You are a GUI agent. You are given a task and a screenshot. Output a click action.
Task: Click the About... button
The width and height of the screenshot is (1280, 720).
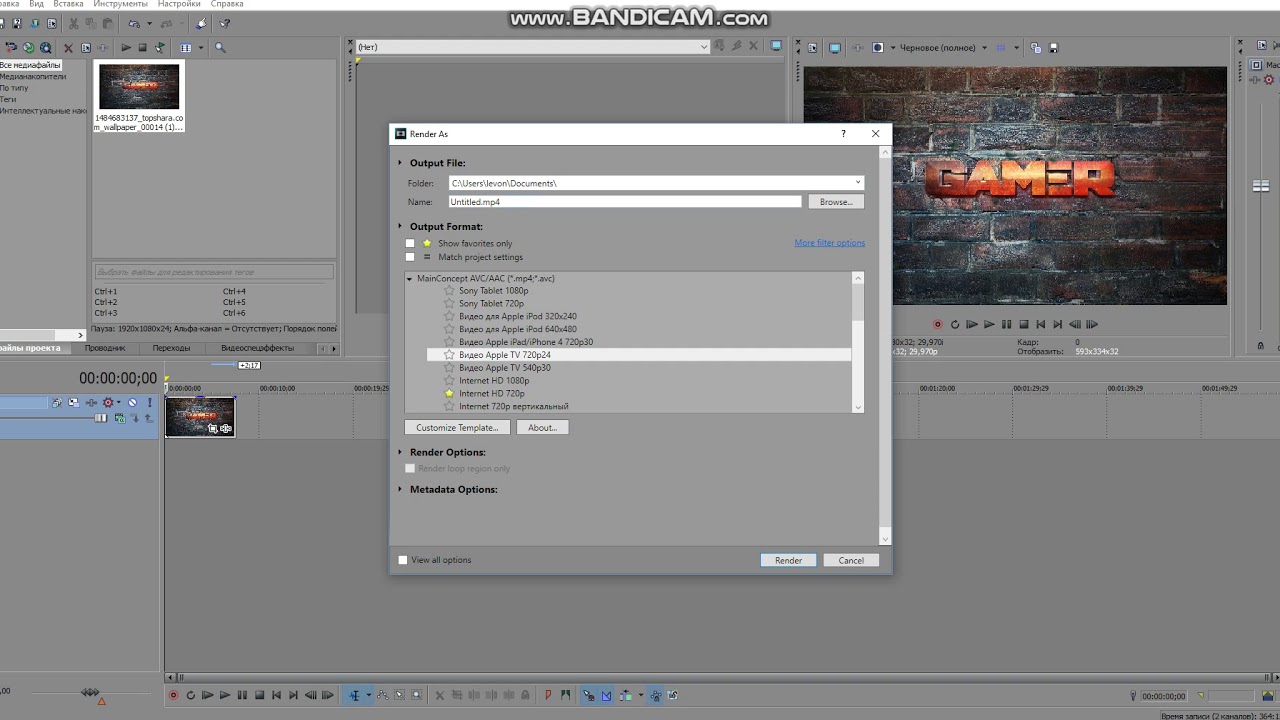pos(542,428)
